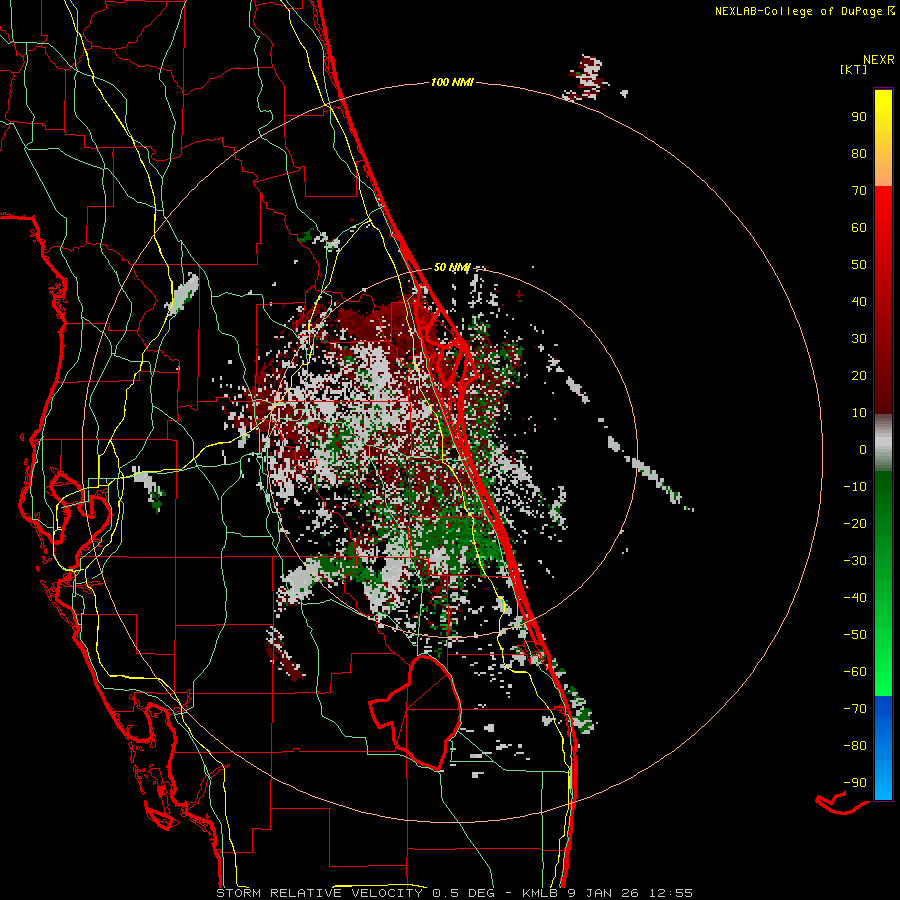Pick the blue segment of the color bar
The width and height of the screenshot is (900, 900).
883,747
